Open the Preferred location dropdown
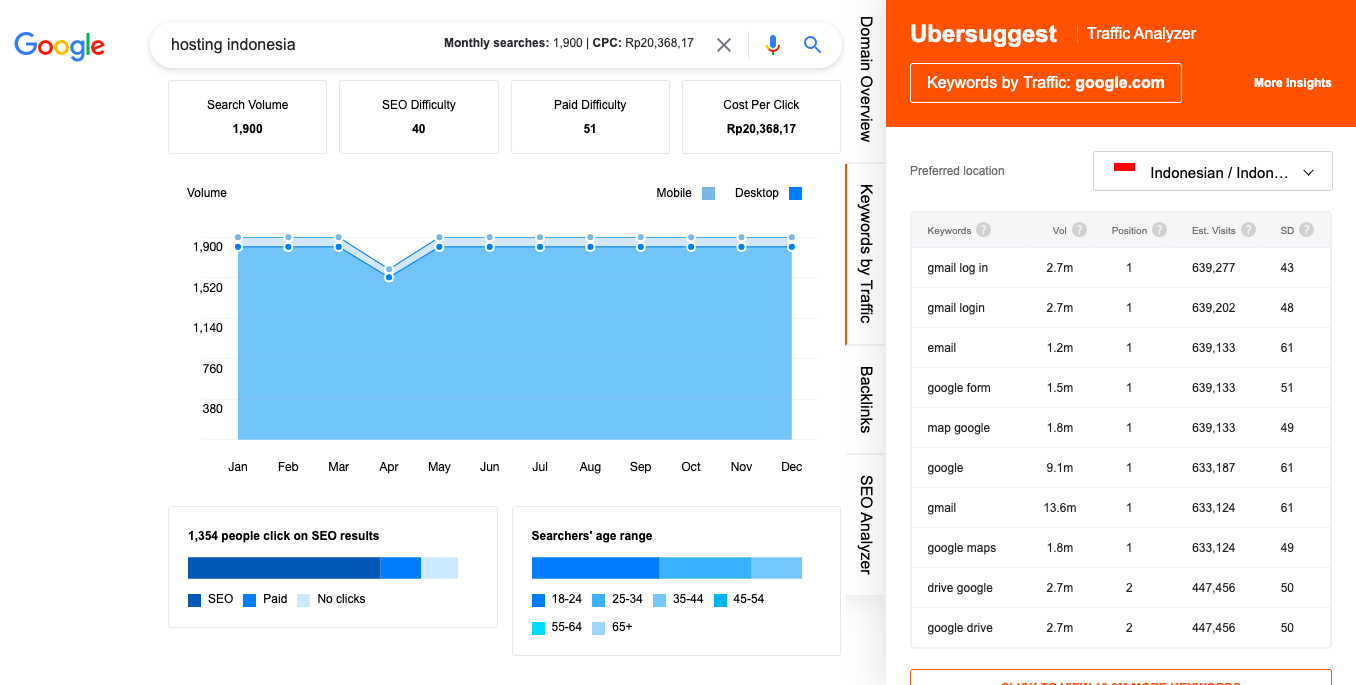1356x685 pixels. tap(1212, 170)
